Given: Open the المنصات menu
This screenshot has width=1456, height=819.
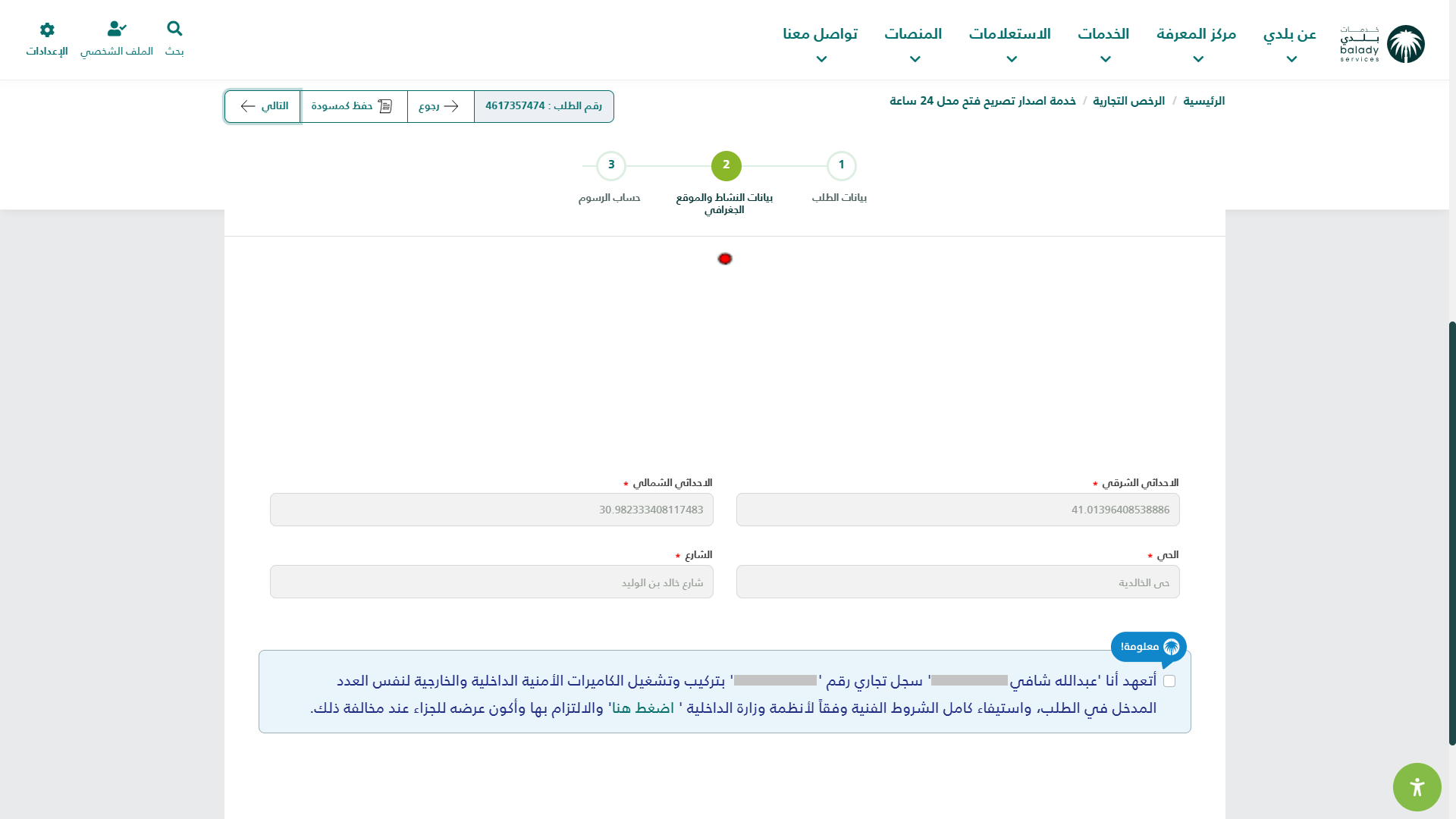Looking at the screenshot, I should pyautogui.click(x=913, y=34).
